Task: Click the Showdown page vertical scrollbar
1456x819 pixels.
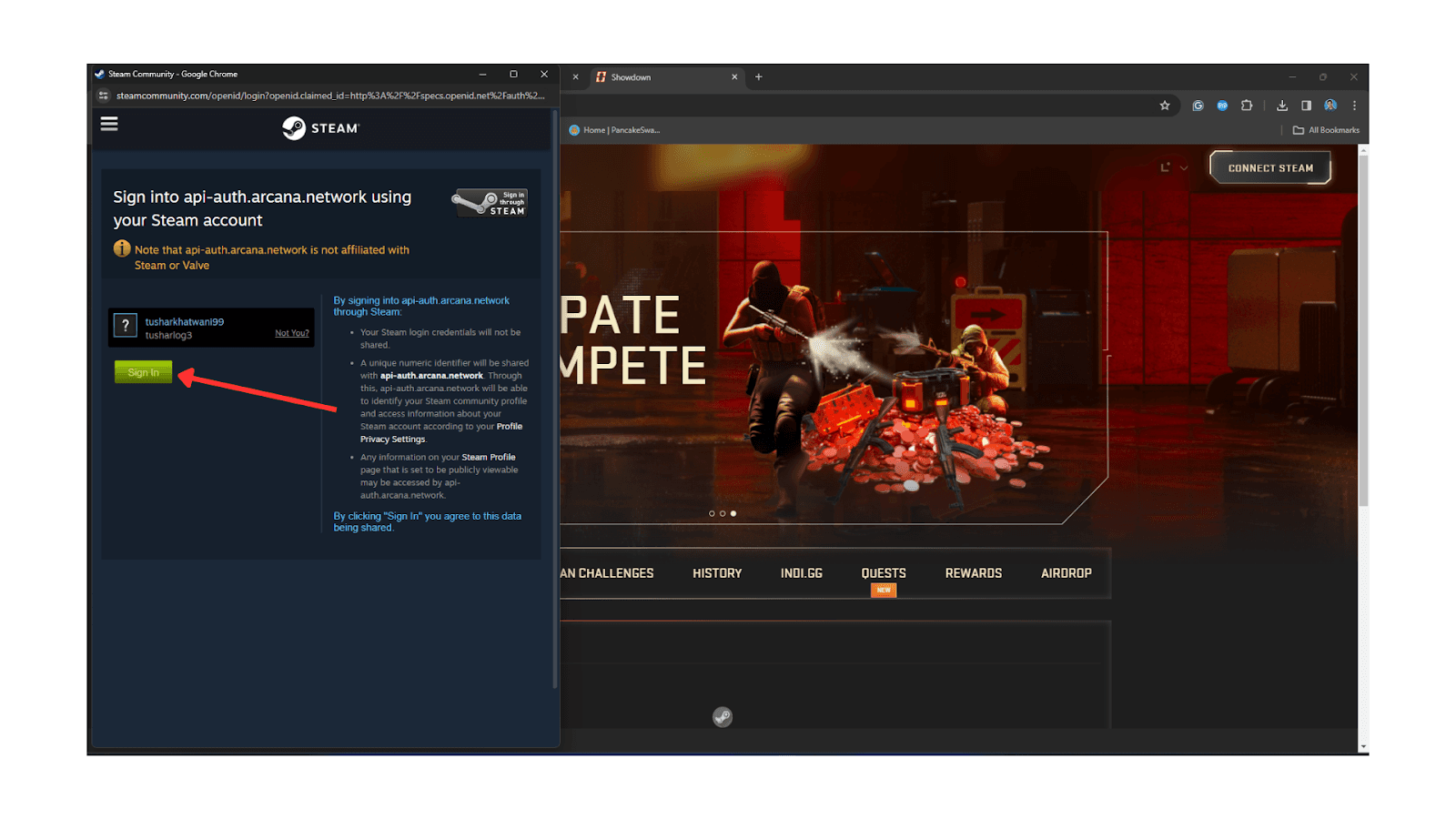Action: point(1363,329)
